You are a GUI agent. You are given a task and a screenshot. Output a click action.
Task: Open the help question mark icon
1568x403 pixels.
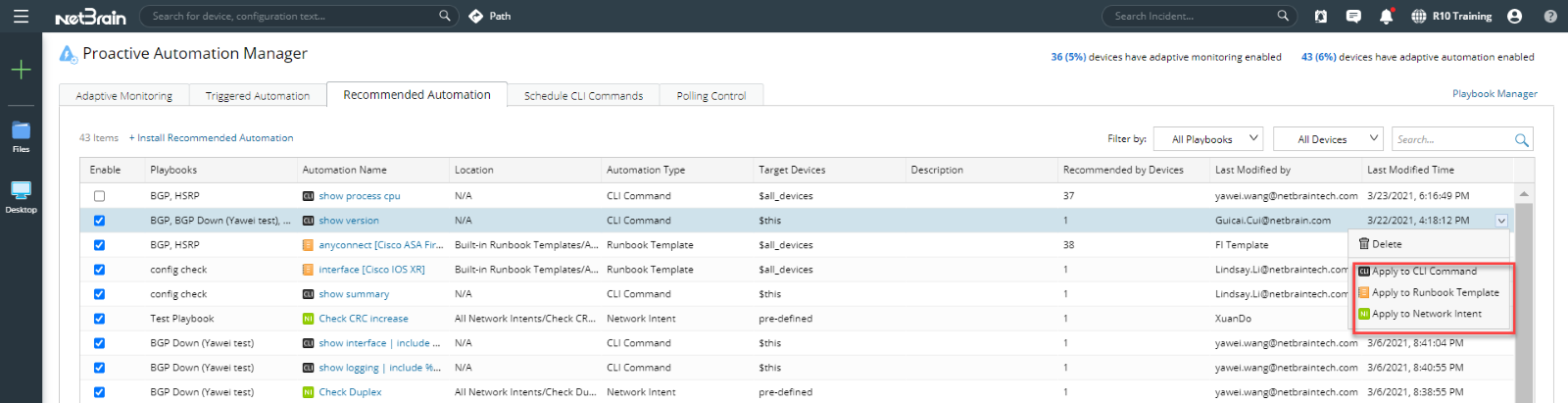(x=1550, y=16)
